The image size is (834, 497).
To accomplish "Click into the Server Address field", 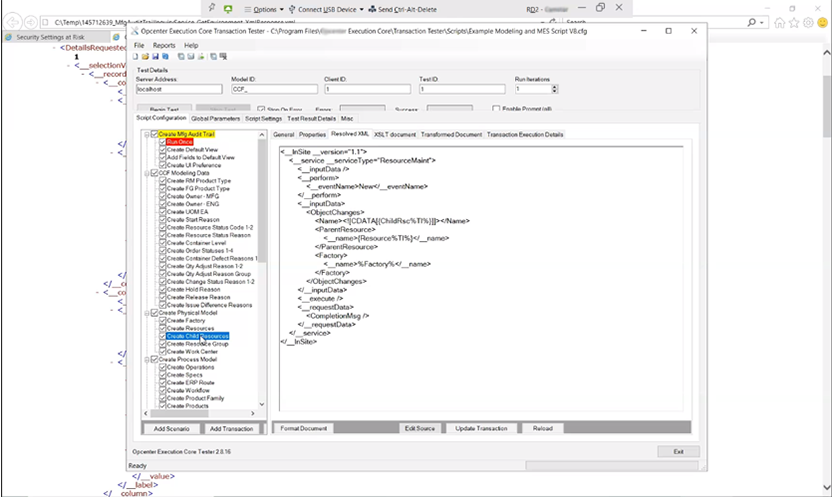I will (x=178, y=89).
